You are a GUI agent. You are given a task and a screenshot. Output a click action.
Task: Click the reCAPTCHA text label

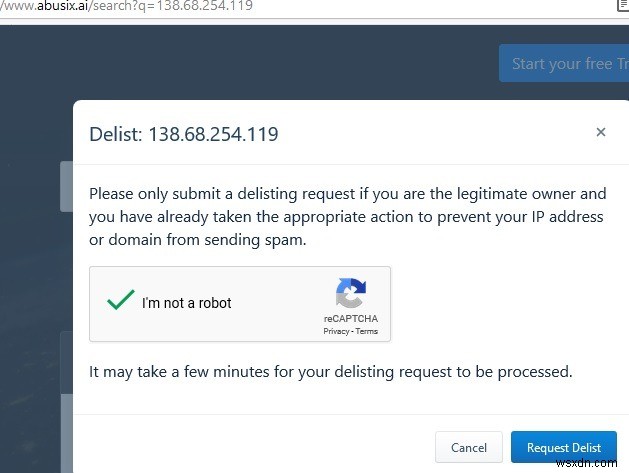click(x=350, y=318)
